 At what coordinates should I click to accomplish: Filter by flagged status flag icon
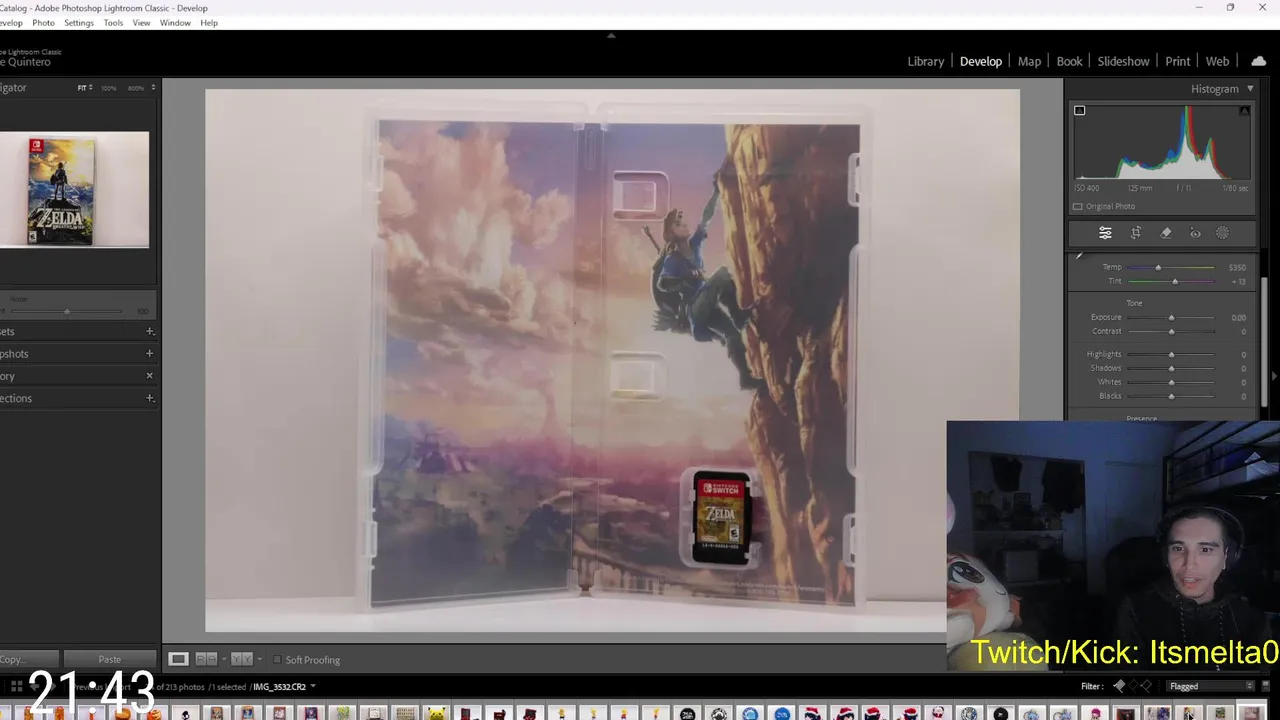1119,686
